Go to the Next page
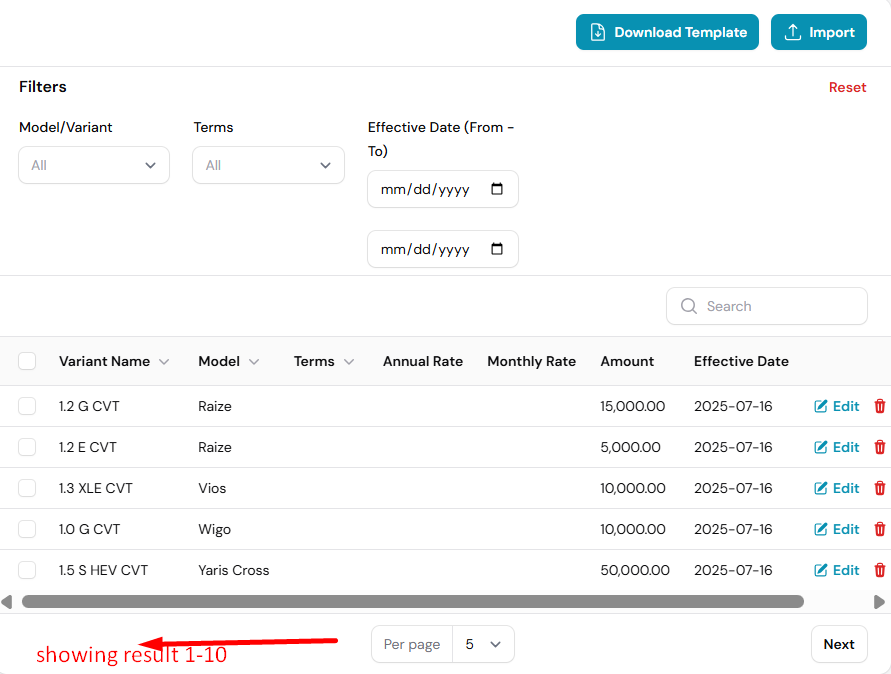This screenshot has height=674, width=891. (x=839, y=644)
